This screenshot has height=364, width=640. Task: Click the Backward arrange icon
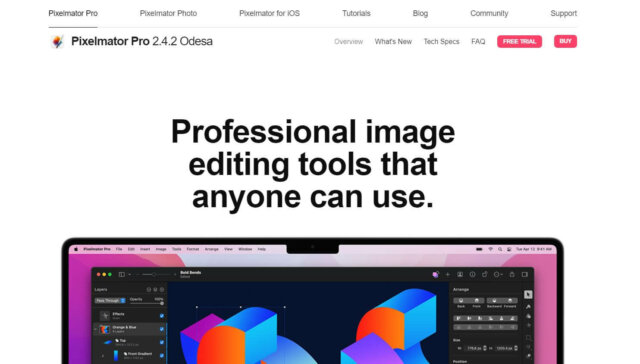click(494, 301)
